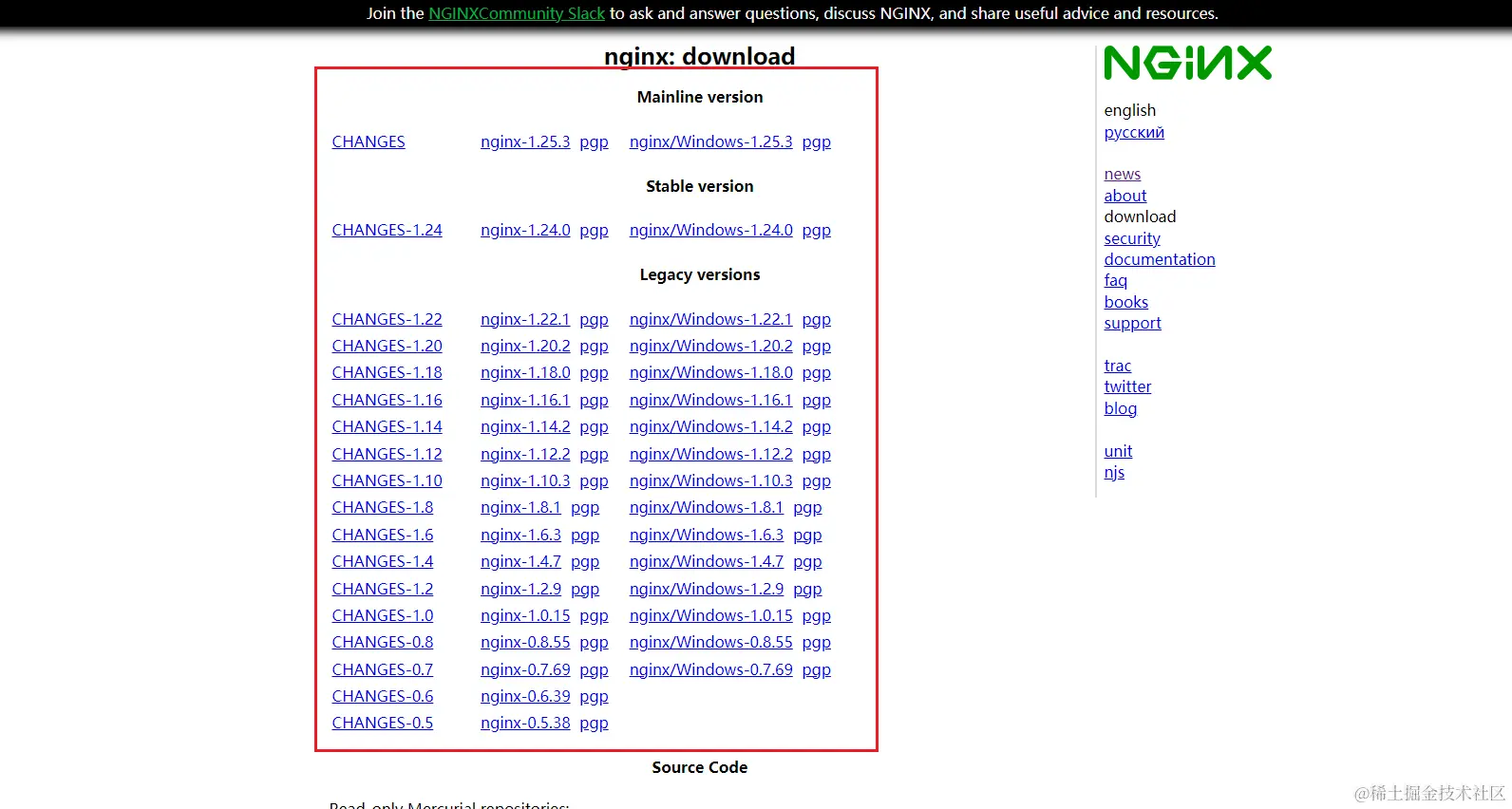The height and width of the screenshot is (809, 1512).
Task: Download nginx/Windows-1.10.3
Action: (x=710, y=480)
